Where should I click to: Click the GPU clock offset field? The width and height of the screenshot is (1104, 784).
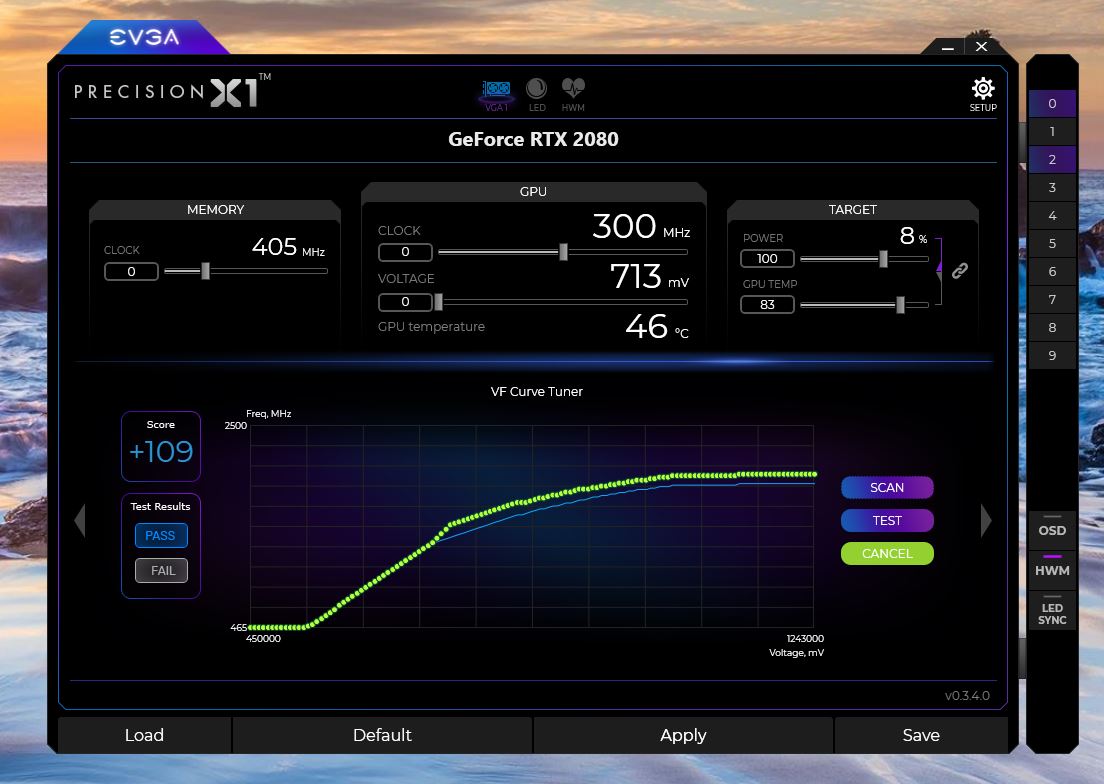406,252
